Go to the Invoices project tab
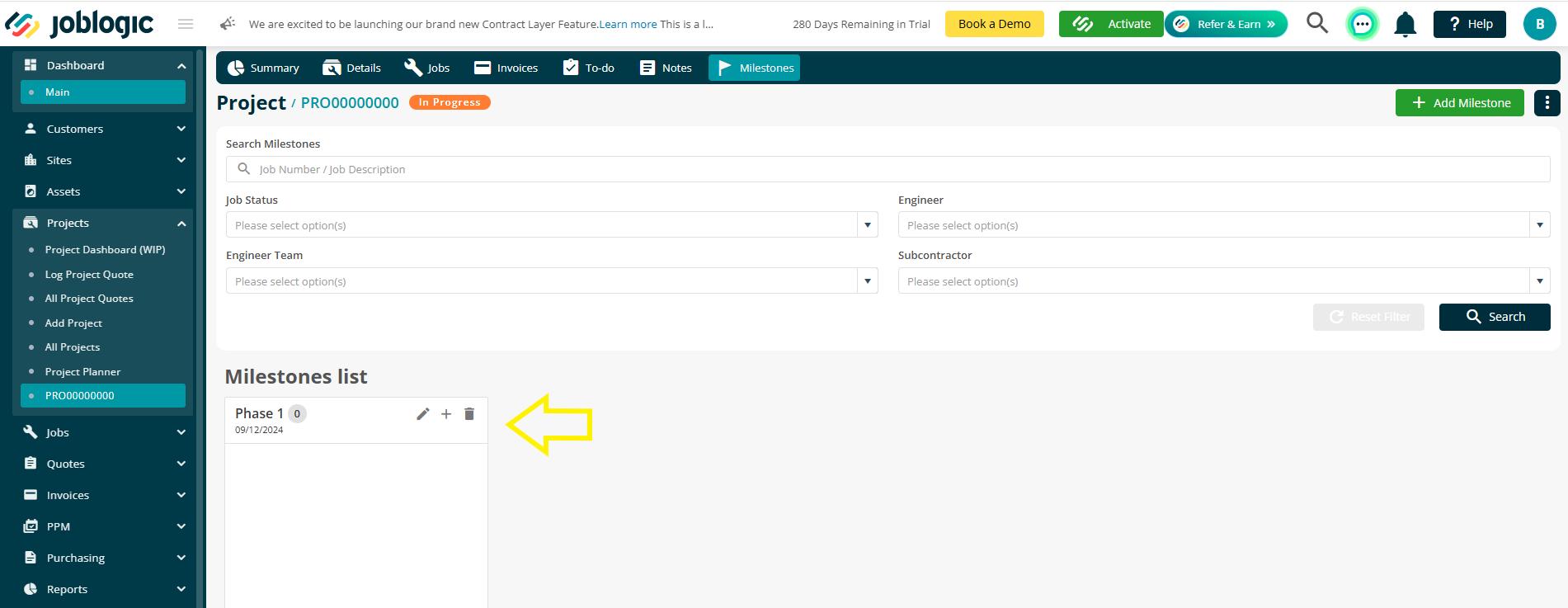This screenshot has height=608, width=1568. pyautogui.click(x=506, y=68)
